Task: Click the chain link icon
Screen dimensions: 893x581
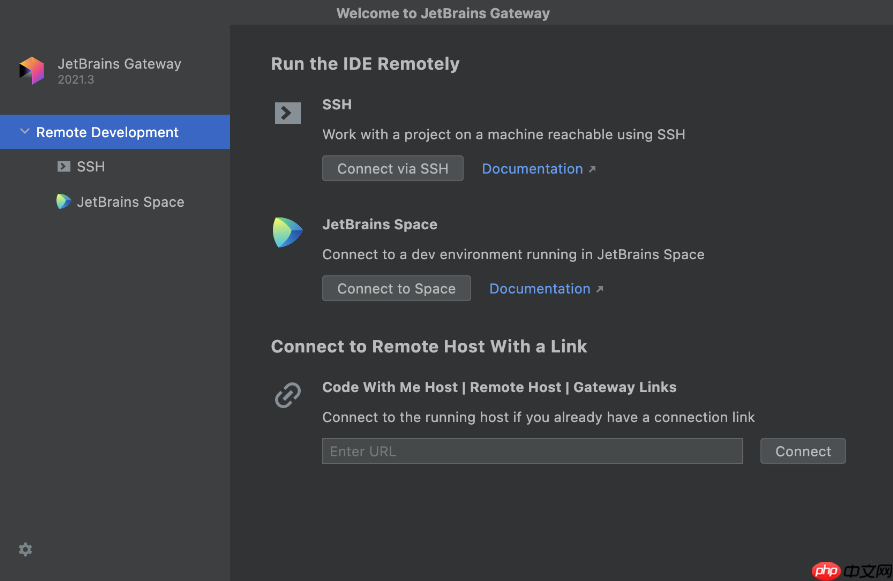Action: (x=288, y=396)
